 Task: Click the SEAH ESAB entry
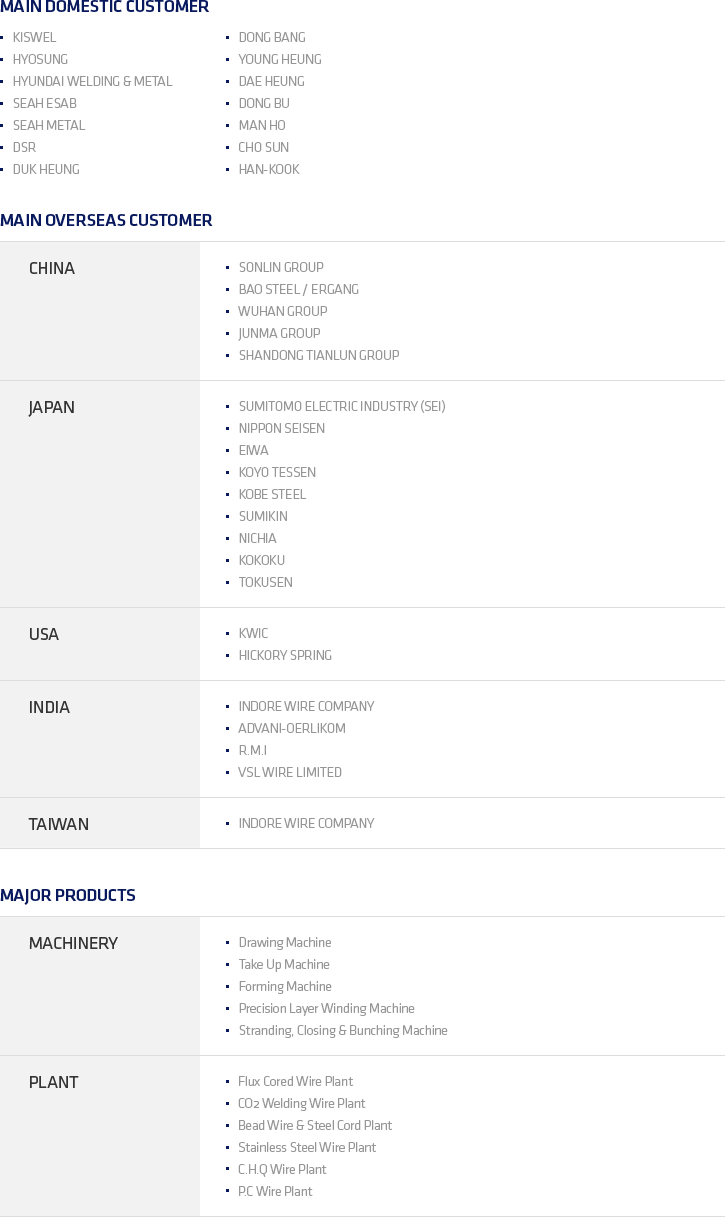tap(44, 103)
